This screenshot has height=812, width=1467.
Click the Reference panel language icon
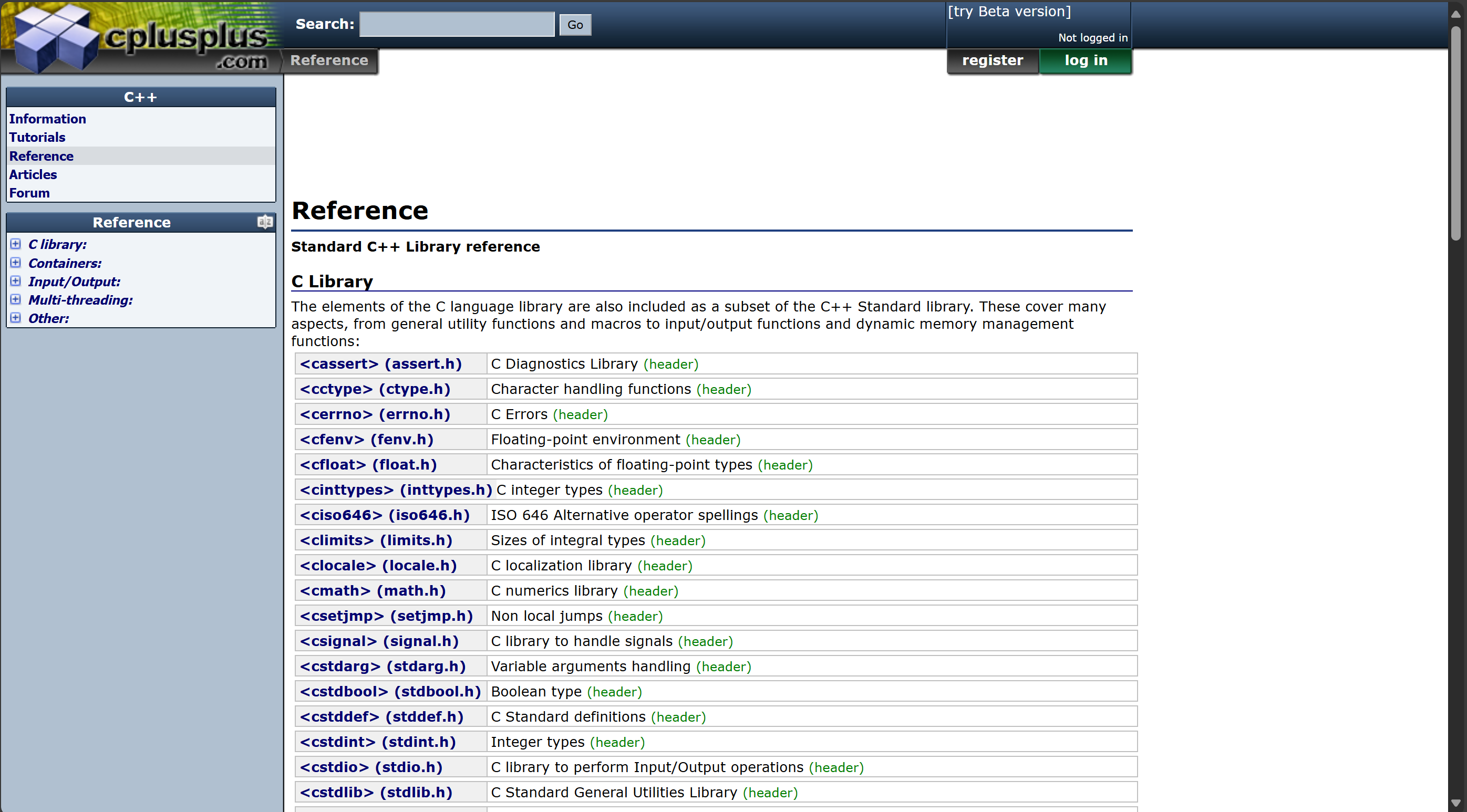point(265,222)
